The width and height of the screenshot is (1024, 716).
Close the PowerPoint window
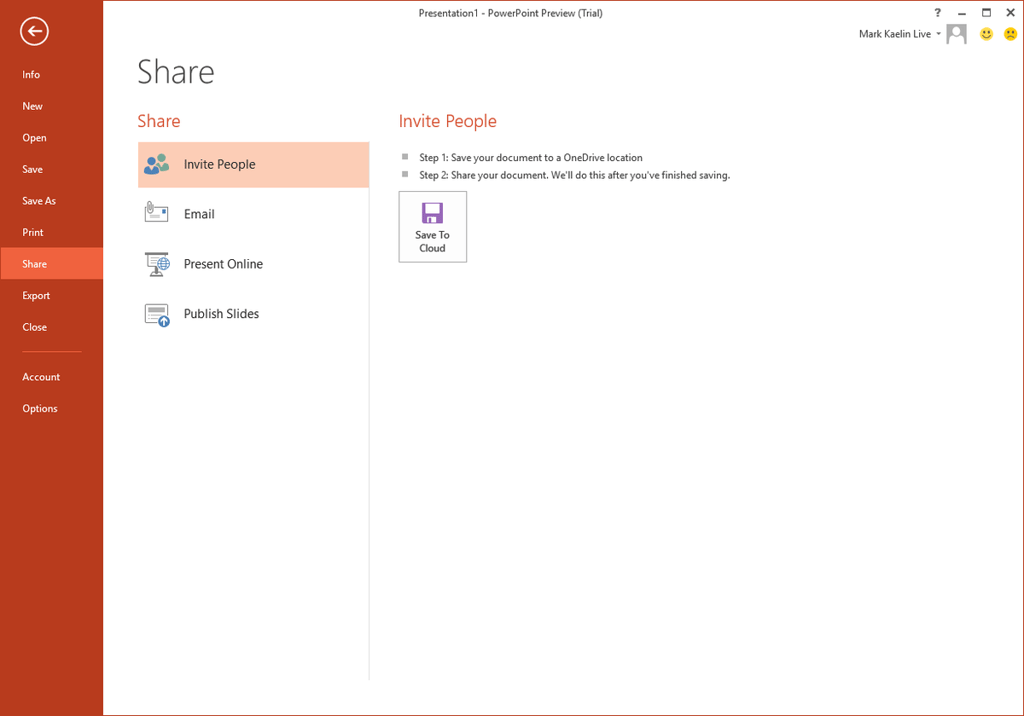tap(1010, 12)
